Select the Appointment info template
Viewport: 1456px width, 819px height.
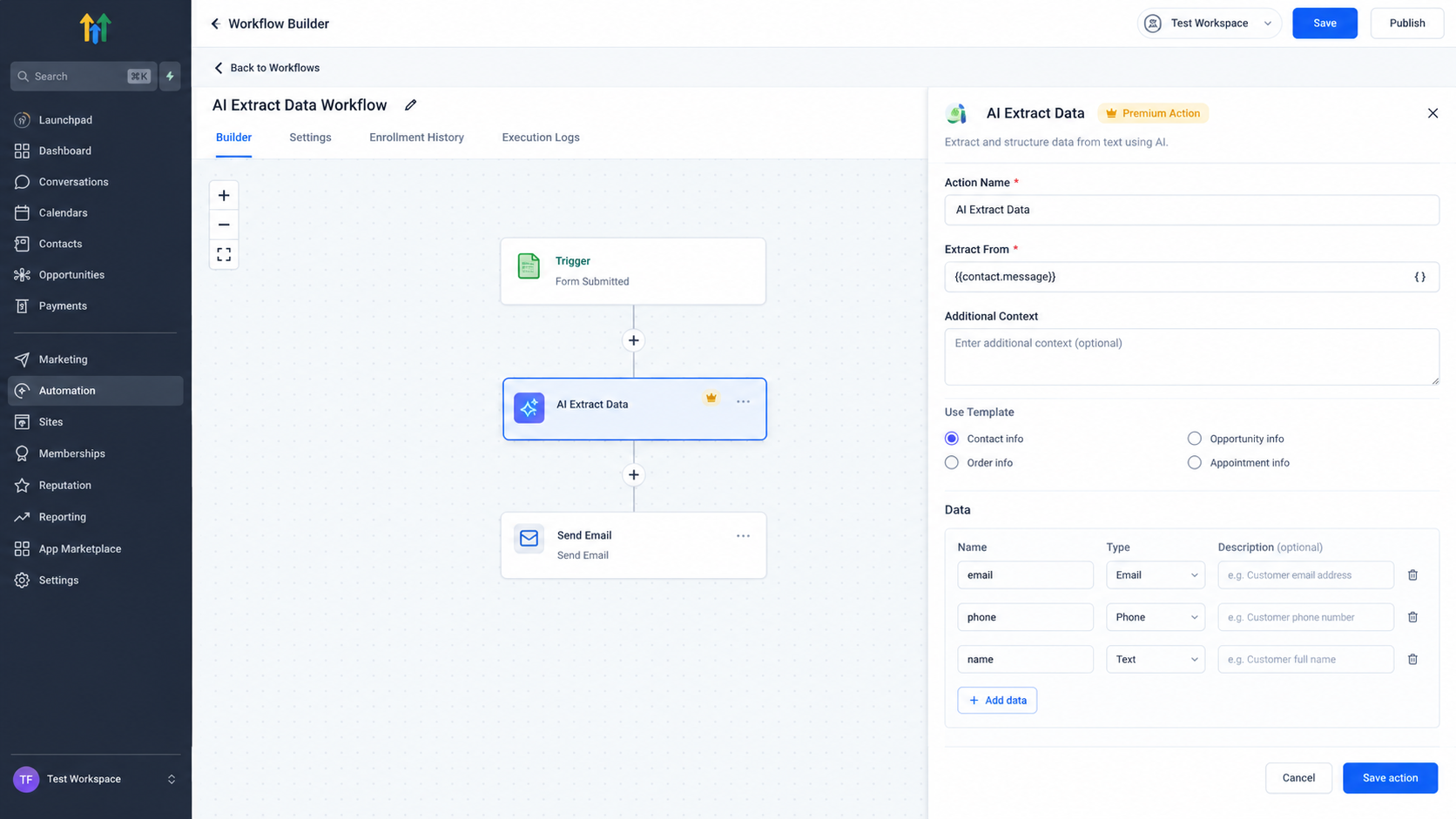click(x=1195, y=463)
